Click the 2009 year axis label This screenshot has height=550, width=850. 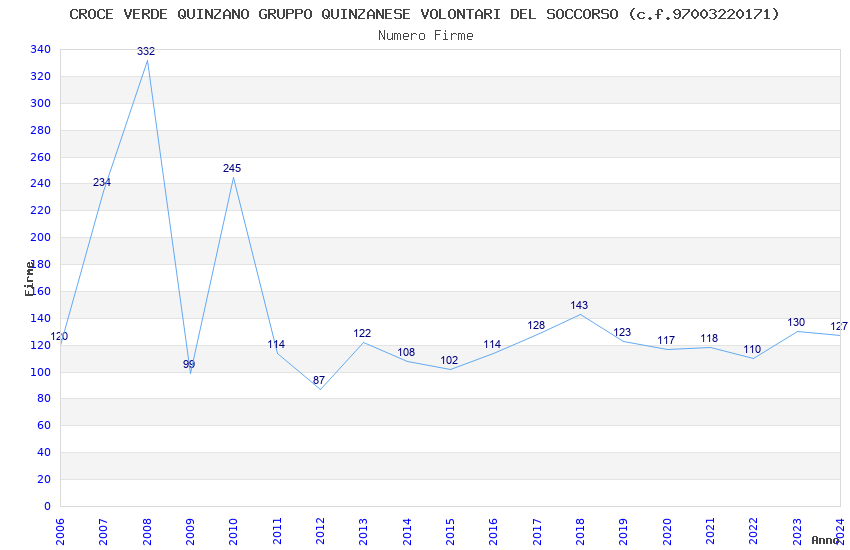190,531
